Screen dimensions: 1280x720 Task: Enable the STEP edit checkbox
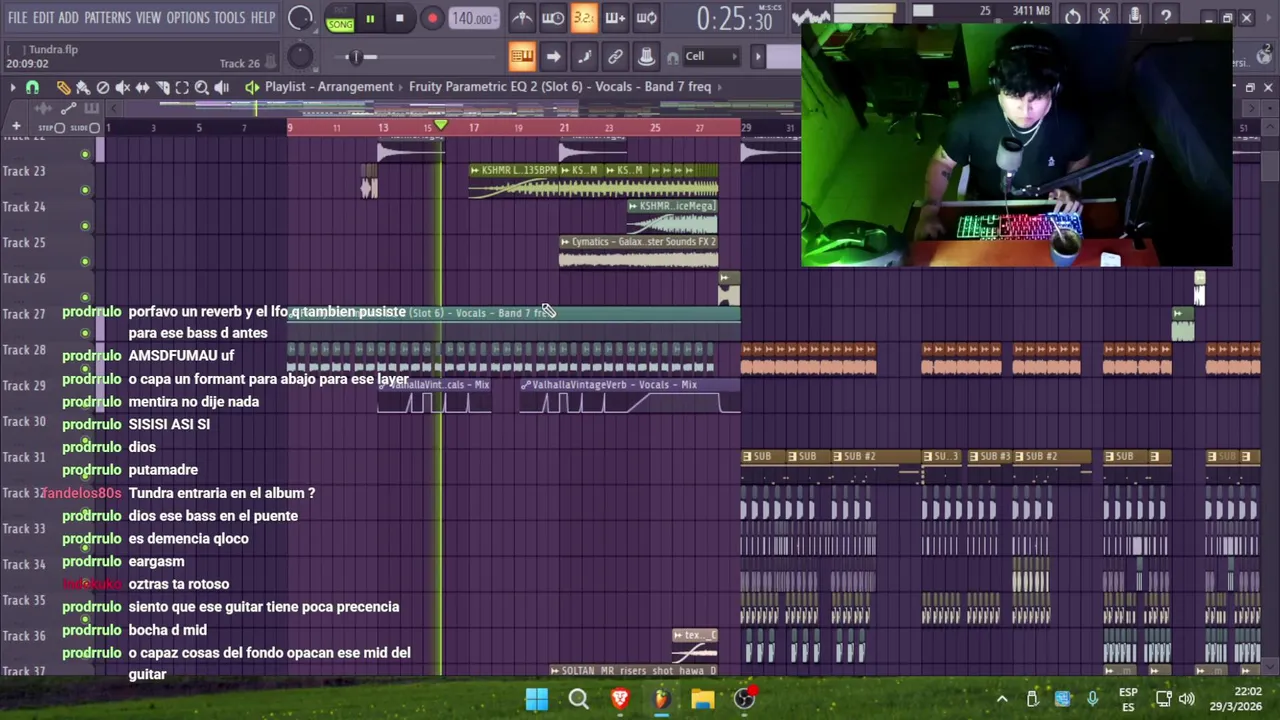59,128
